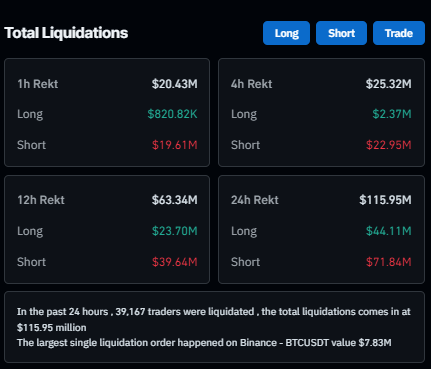Select the 4h Short value $22.95M
This screenshot has height=369, width=431.
[x=389, y=145]
